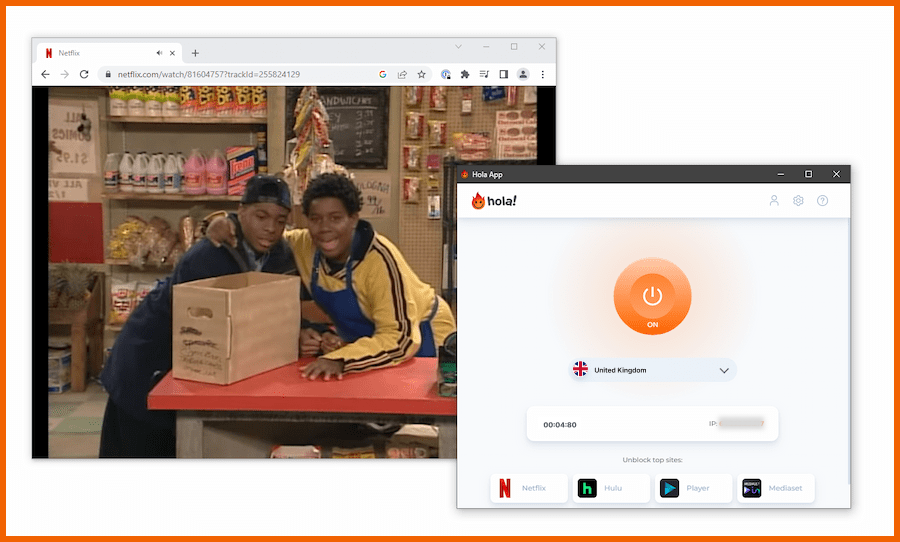Viewport: 900px width, 542px height.
Task: Unblock Netflix from top sites
Action: point(529,488)
